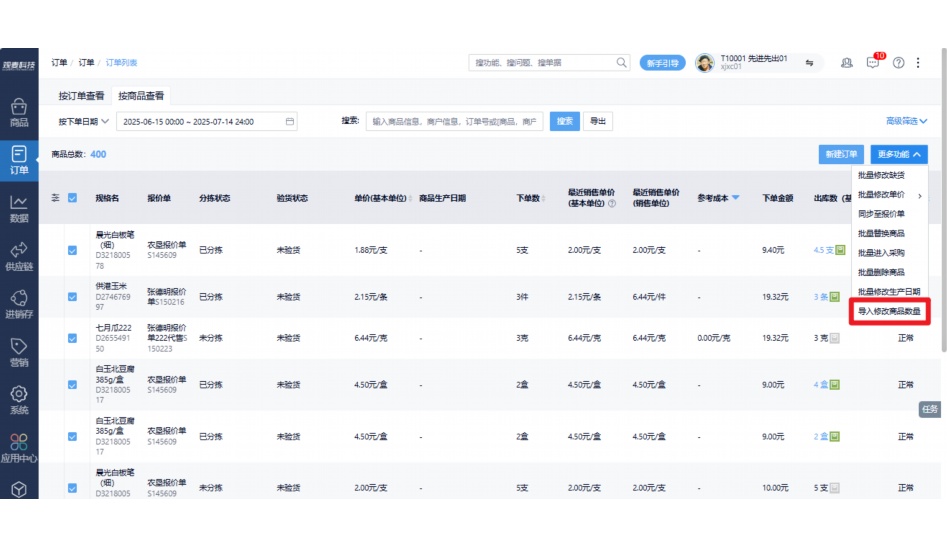The width and height of the screenshot is (947, 547).
Task: Open the message icon with red badge
Action: click(873, 62)
